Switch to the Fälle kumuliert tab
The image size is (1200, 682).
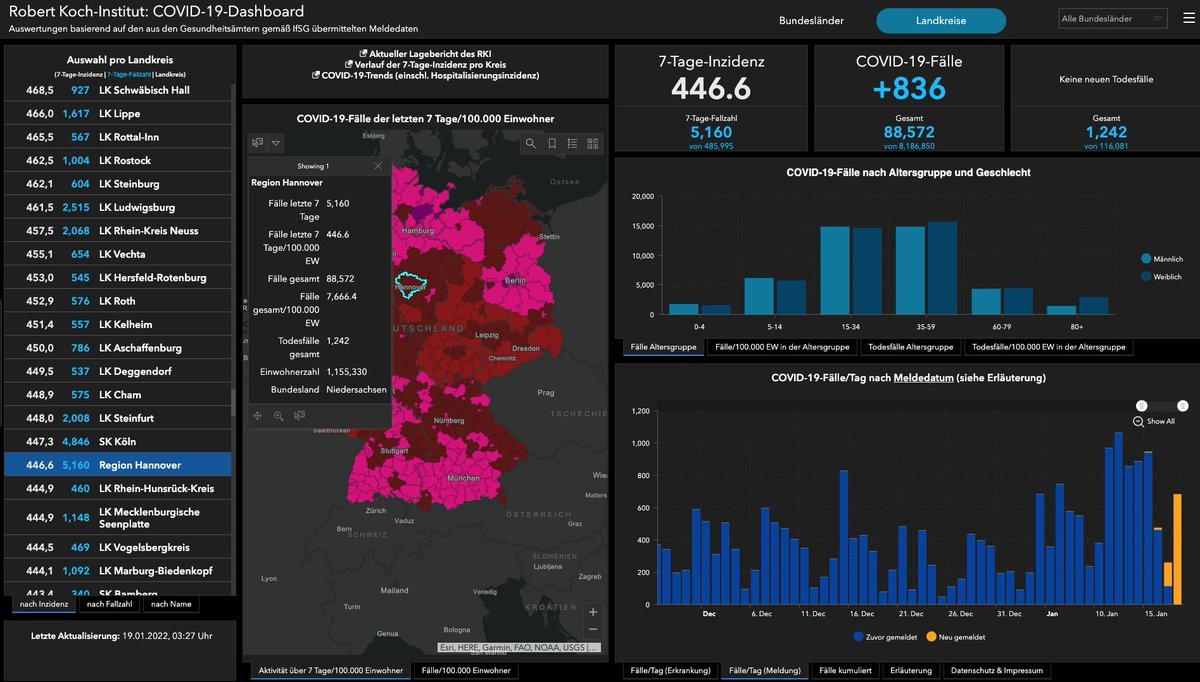(x=845, y=670)
